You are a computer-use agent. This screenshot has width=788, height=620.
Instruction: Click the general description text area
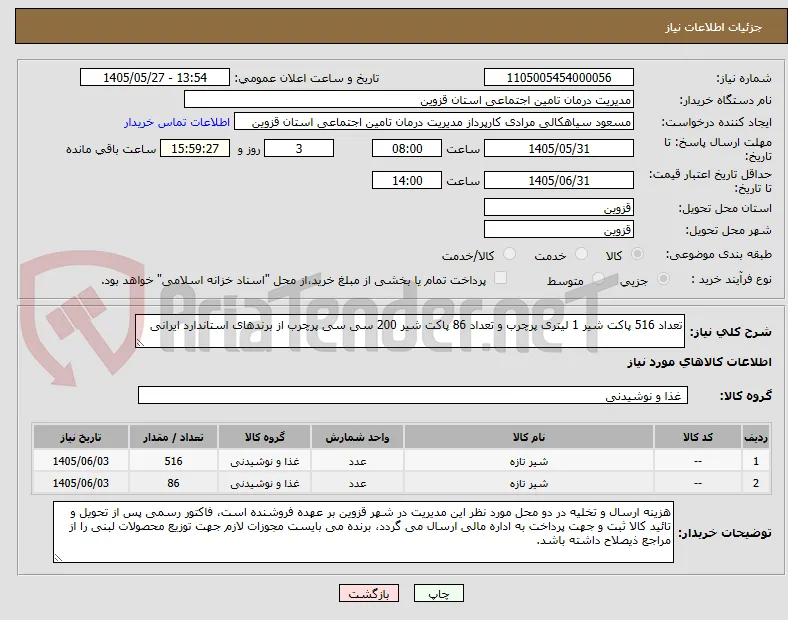410,331
